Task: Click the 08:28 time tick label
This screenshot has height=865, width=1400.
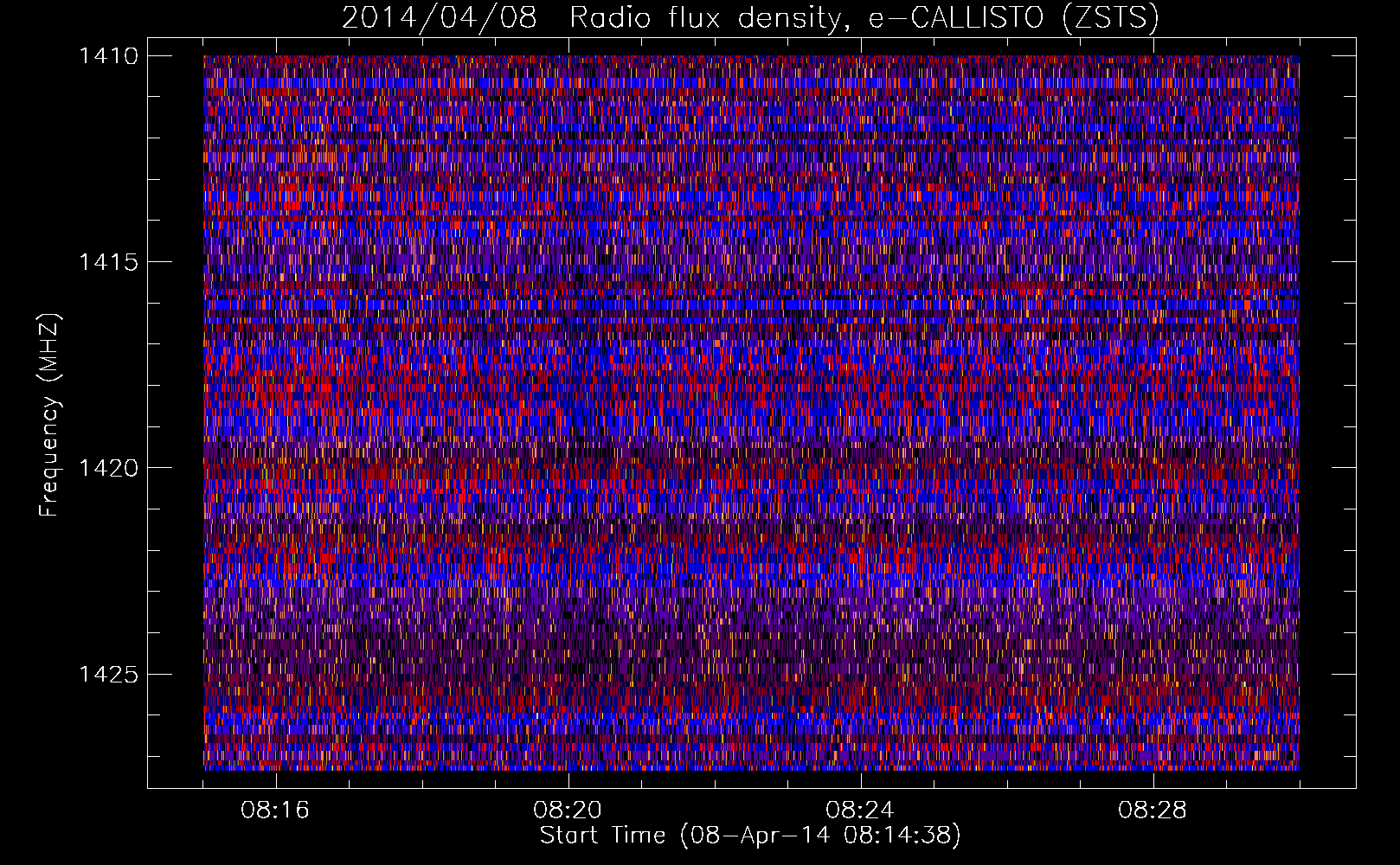Action: tap(1153, 811)
